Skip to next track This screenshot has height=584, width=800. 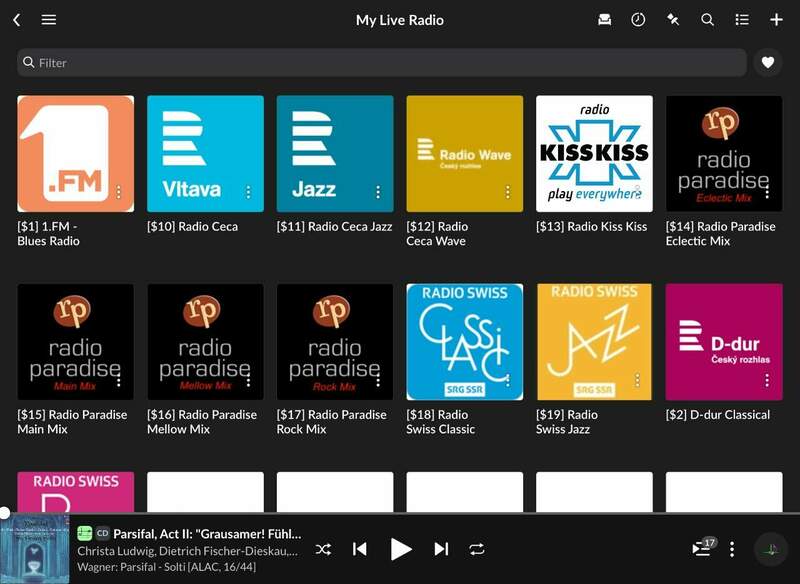(x=441, y=549)
